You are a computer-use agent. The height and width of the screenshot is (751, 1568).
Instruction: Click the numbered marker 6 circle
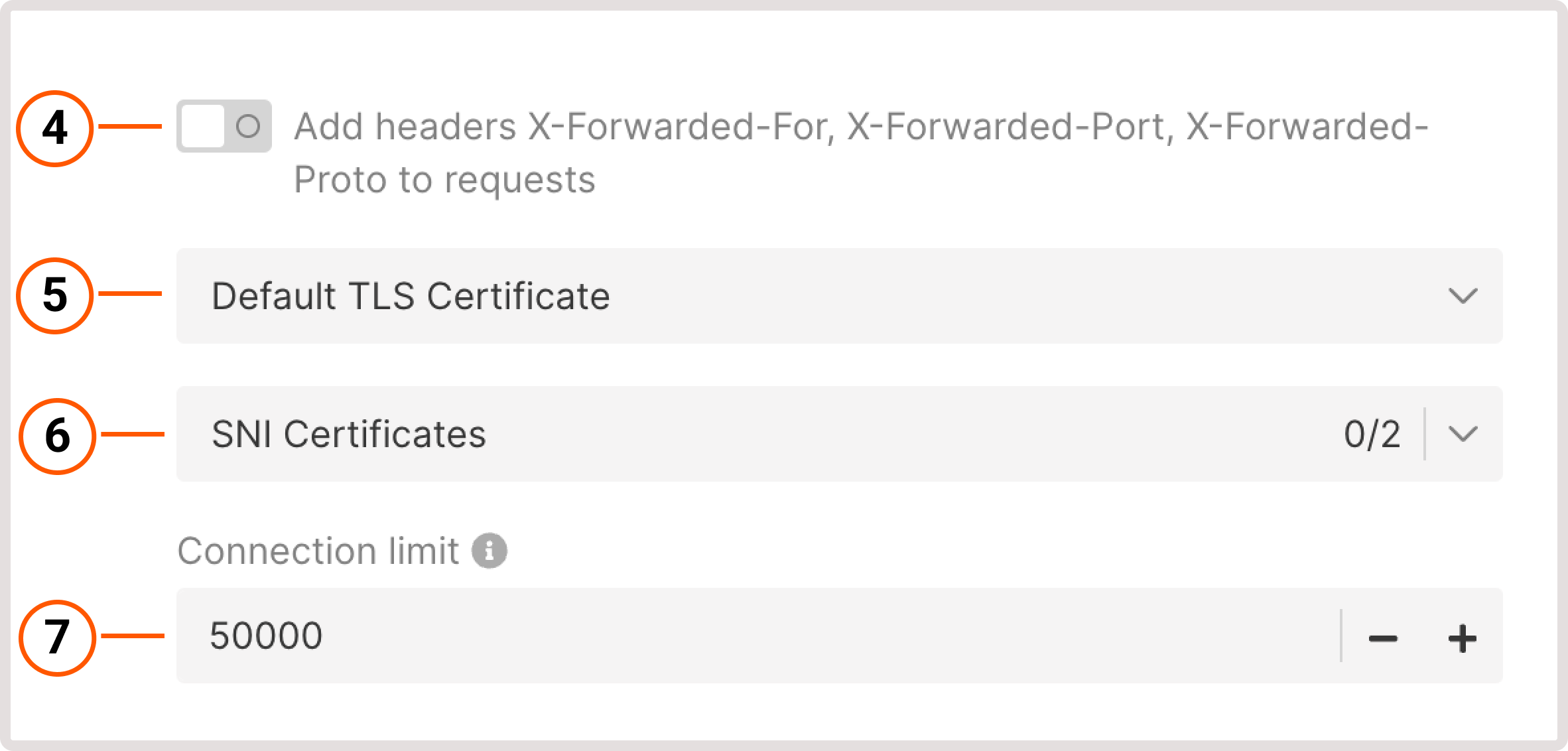(58, 436)
